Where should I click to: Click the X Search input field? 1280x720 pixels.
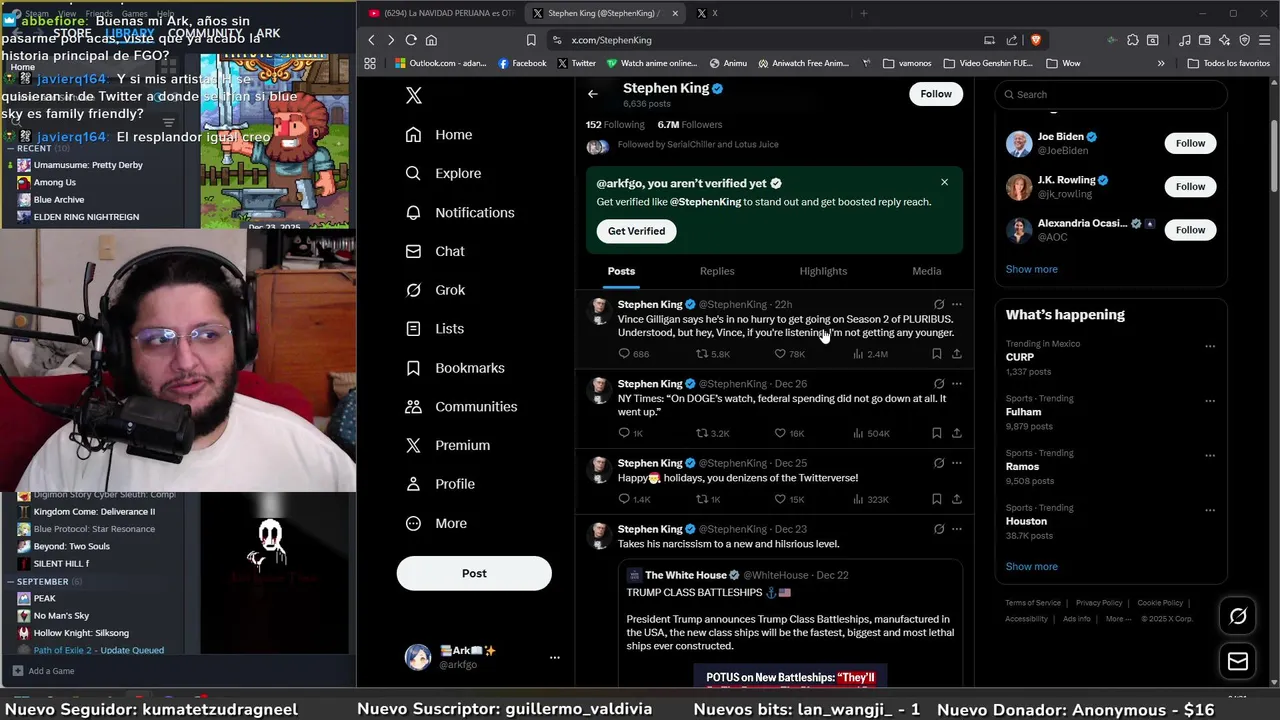(x=1110, y=94)
